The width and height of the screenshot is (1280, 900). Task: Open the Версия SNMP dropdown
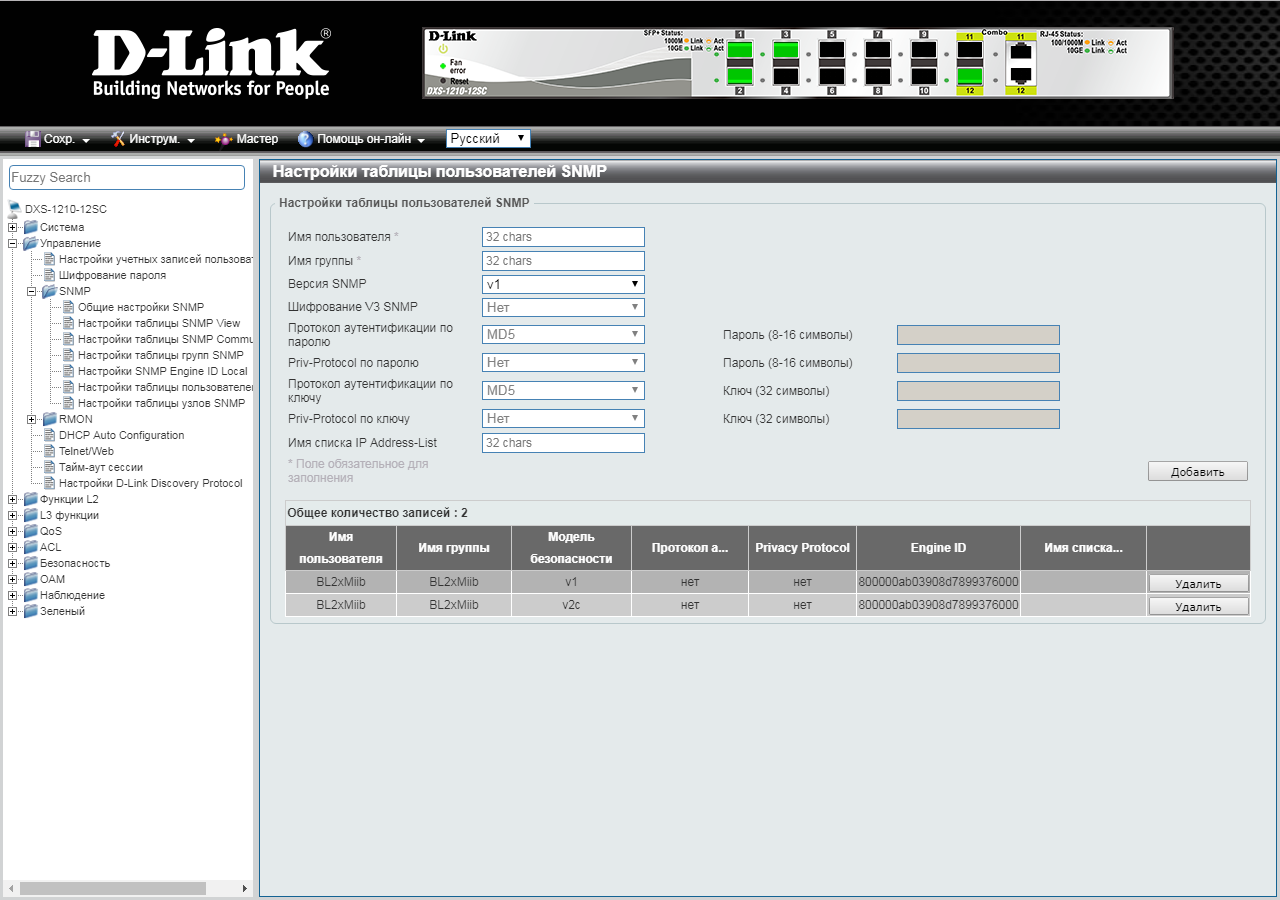[x=563, y=284]
